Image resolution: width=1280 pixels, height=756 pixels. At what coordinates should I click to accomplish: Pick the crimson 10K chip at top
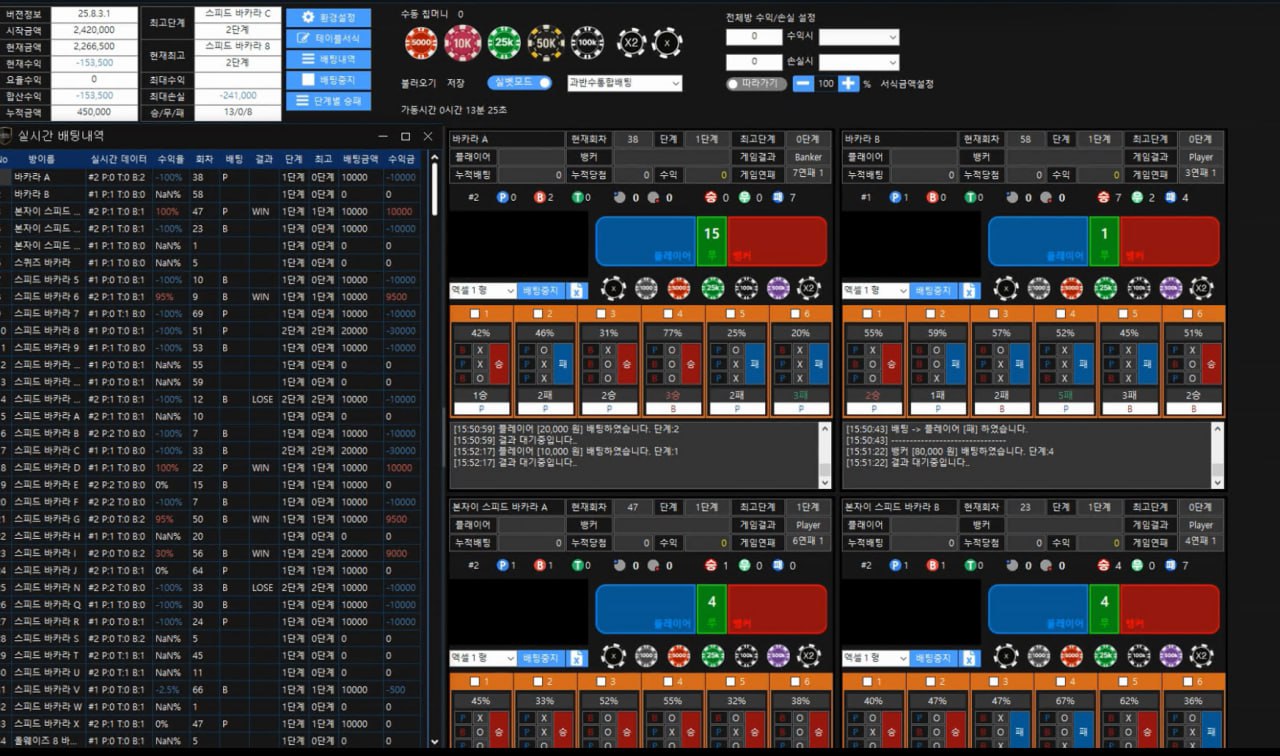point(463,43)
